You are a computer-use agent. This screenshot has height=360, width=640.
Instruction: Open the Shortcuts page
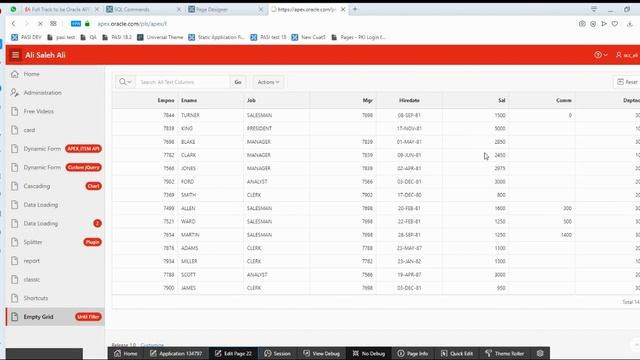pos(55,298)
